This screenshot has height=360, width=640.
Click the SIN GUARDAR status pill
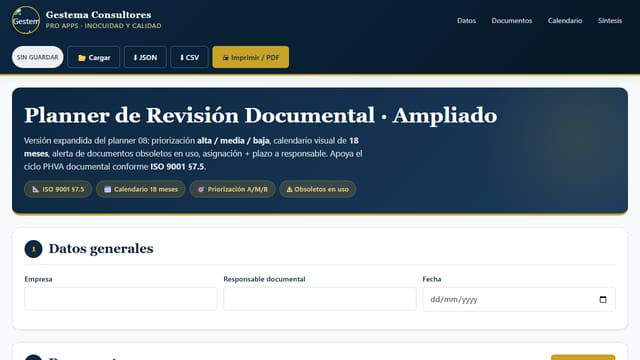[38, 57]
